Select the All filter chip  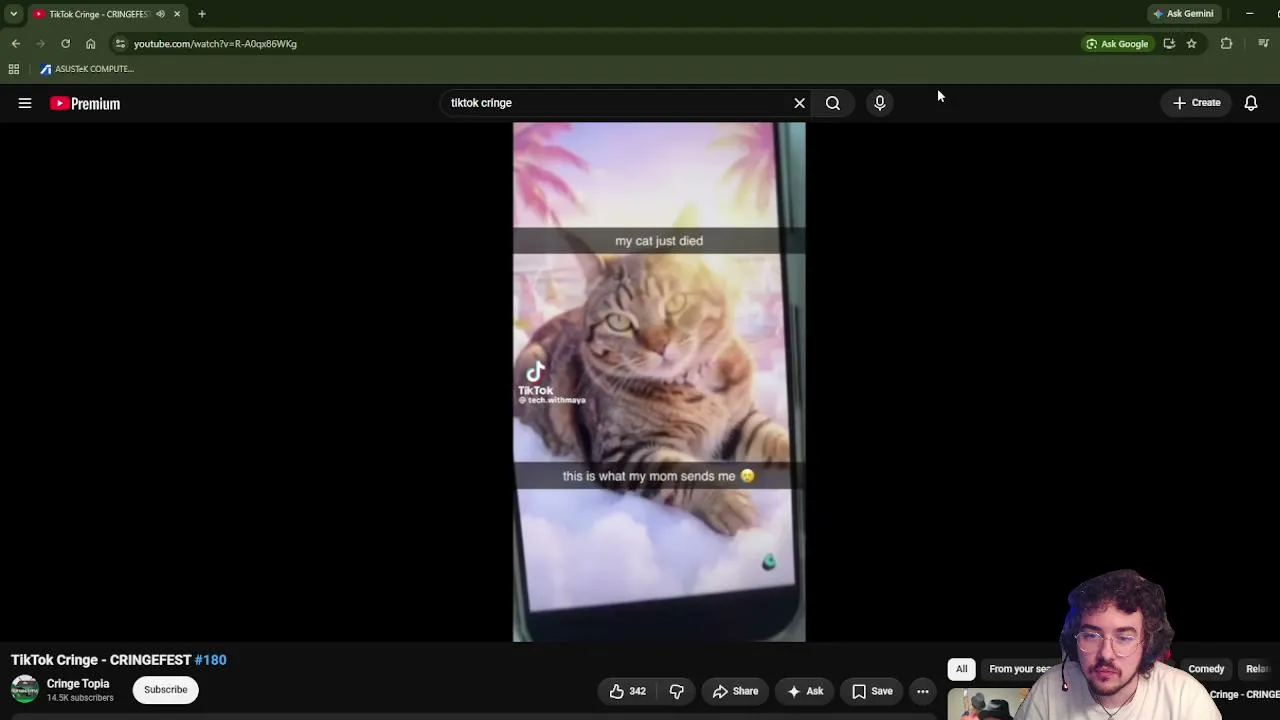tap(962, 669)
